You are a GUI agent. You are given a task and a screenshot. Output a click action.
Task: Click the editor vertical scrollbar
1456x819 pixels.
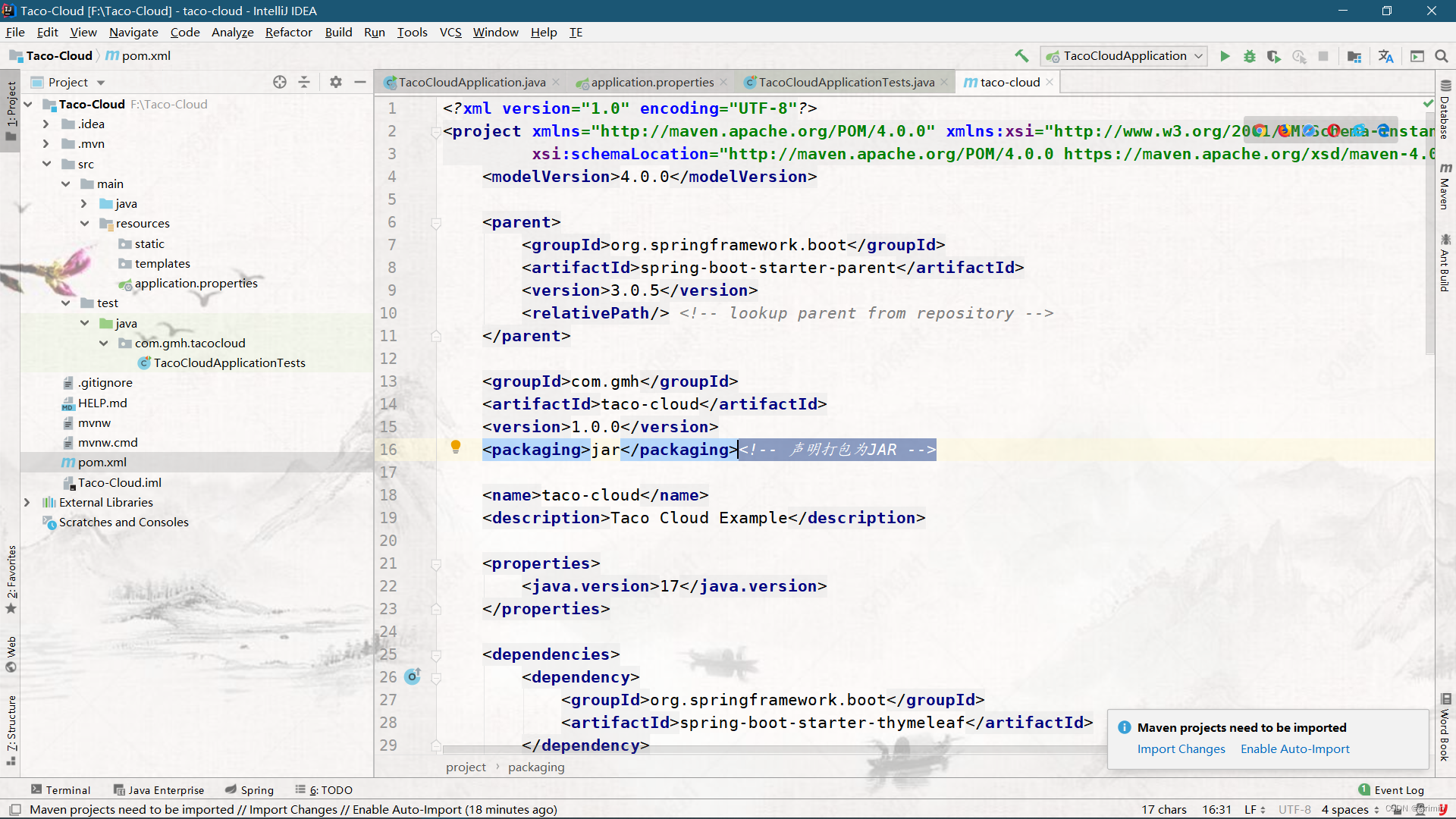(x=1429, y=227)
